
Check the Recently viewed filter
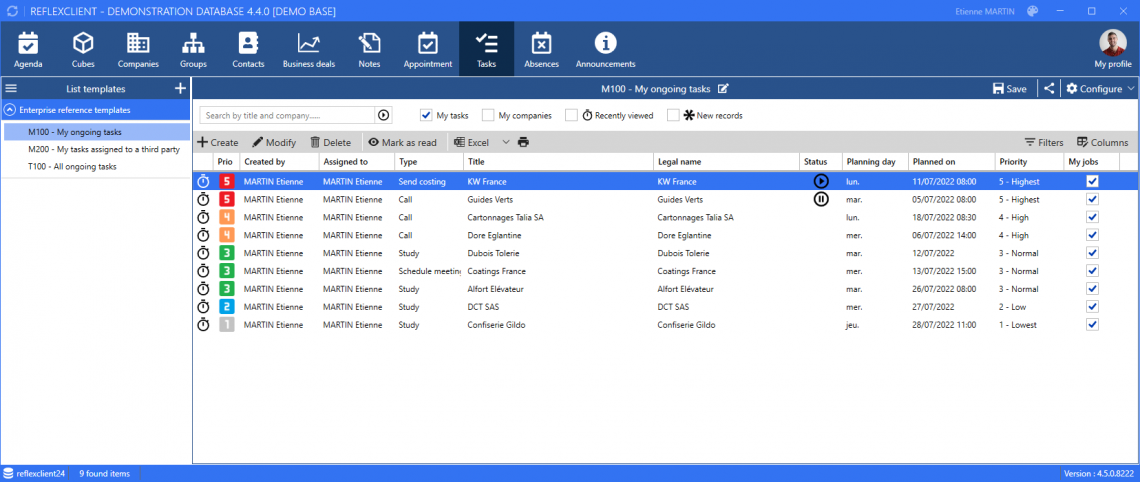click(x=571, y=115)
